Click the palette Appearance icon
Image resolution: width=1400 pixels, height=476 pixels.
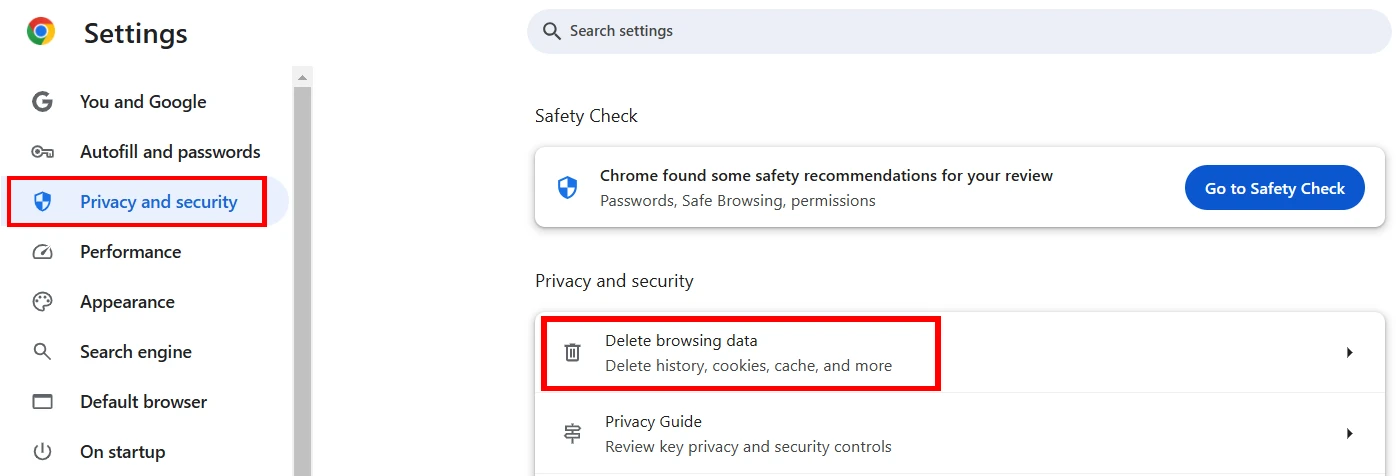point(42,302)
